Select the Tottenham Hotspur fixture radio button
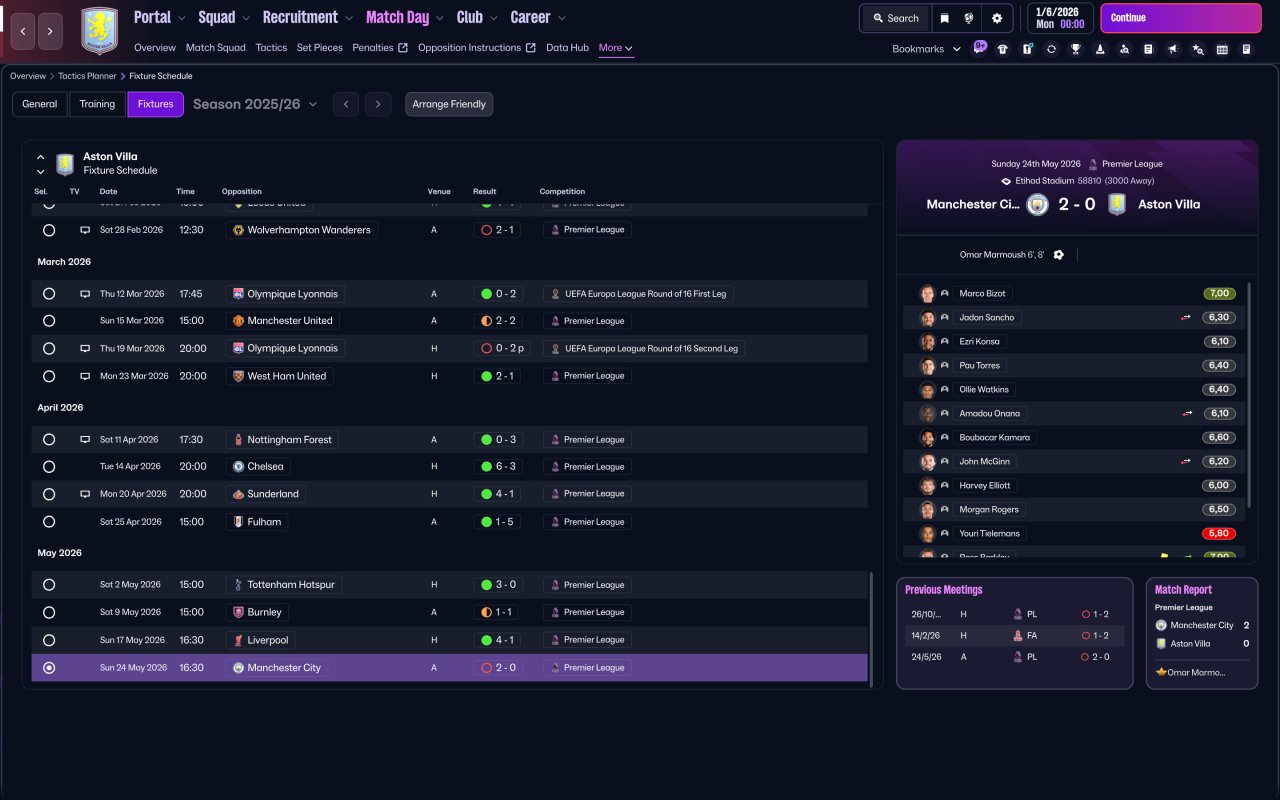1280x800 pixels. (x=49, y=585)
